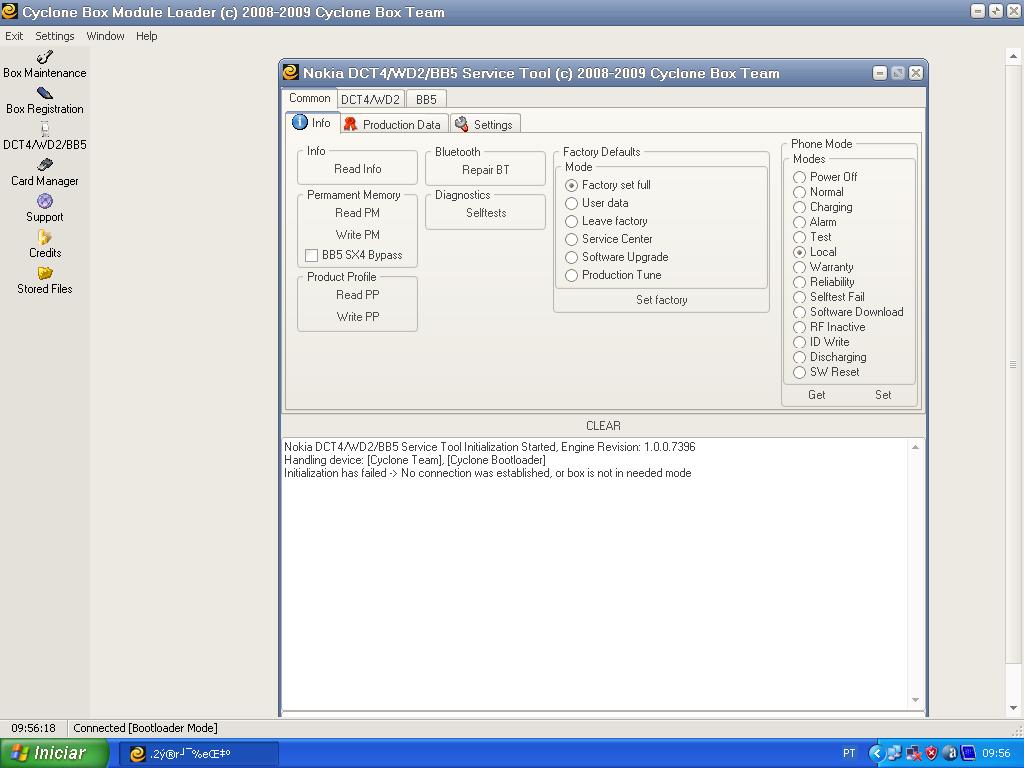The image size is (1024, 768).
Task: Open Windows Iniciar start button
Action: 54,753
